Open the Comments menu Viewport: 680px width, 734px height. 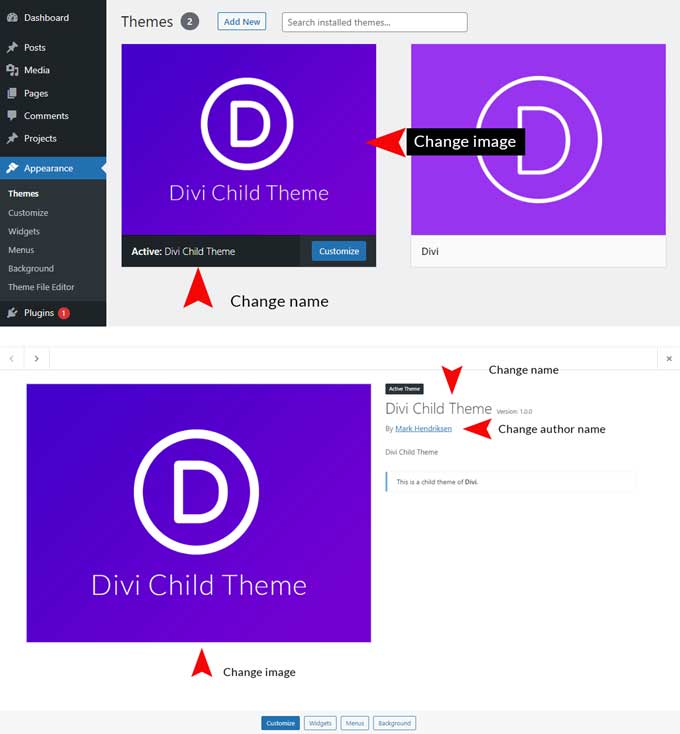46,116
